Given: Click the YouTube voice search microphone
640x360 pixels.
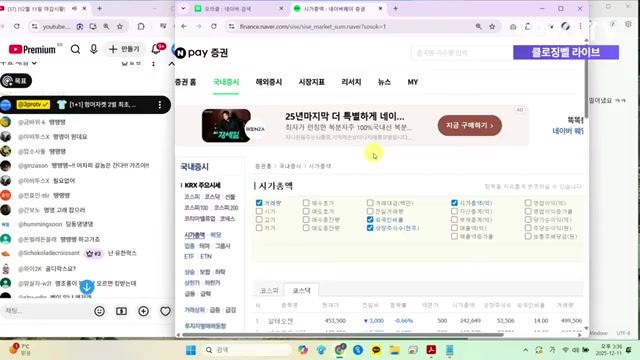Looking at the screenshot, I should click(x=93, y=49).
